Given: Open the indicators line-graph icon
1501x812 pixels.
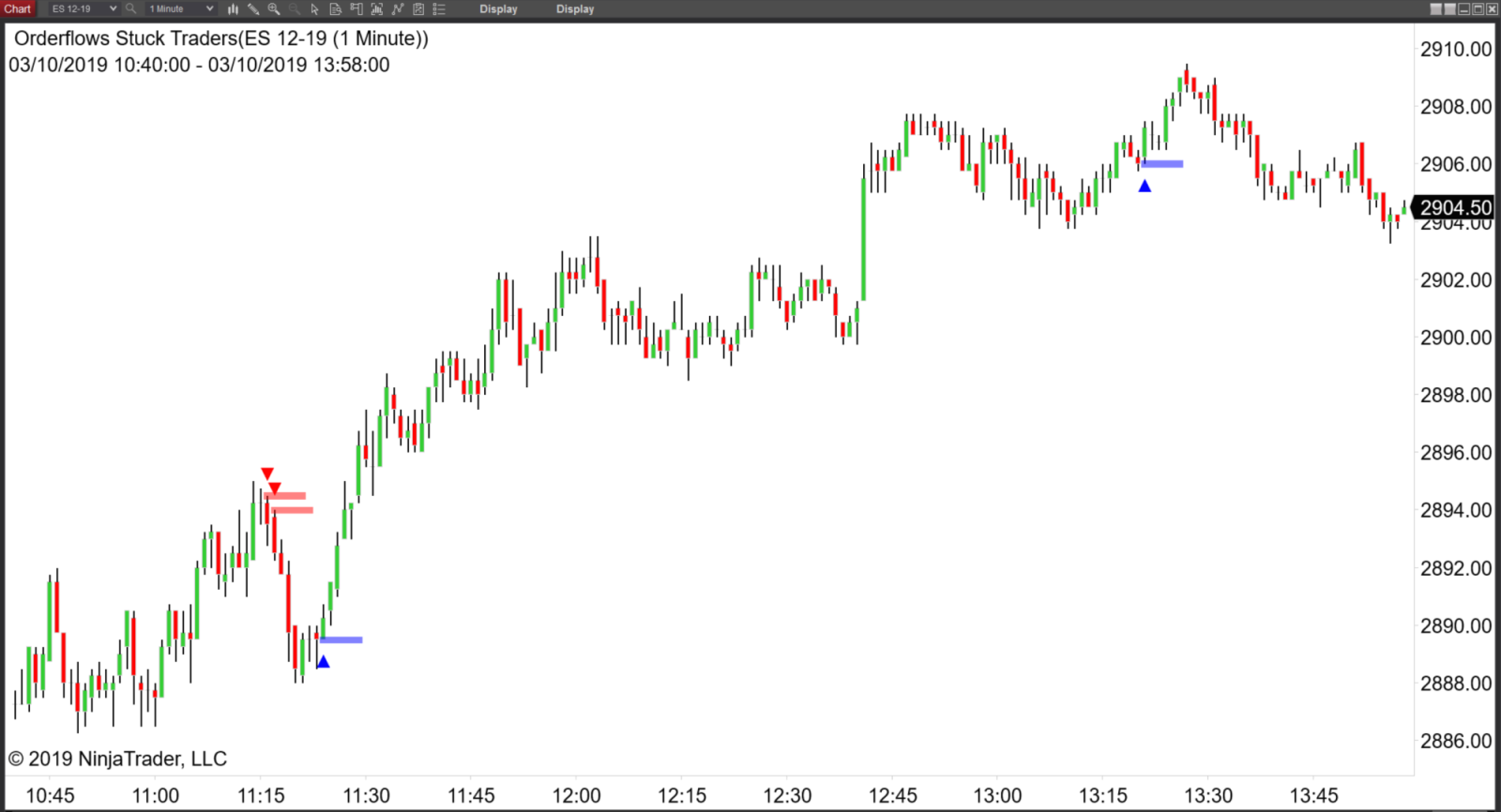Looking at the screenshot, I should tap(398, 9).
